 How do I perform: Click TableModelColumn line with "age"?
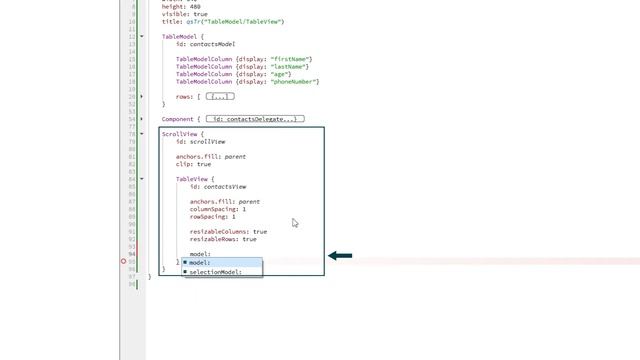tap(233, 74)
